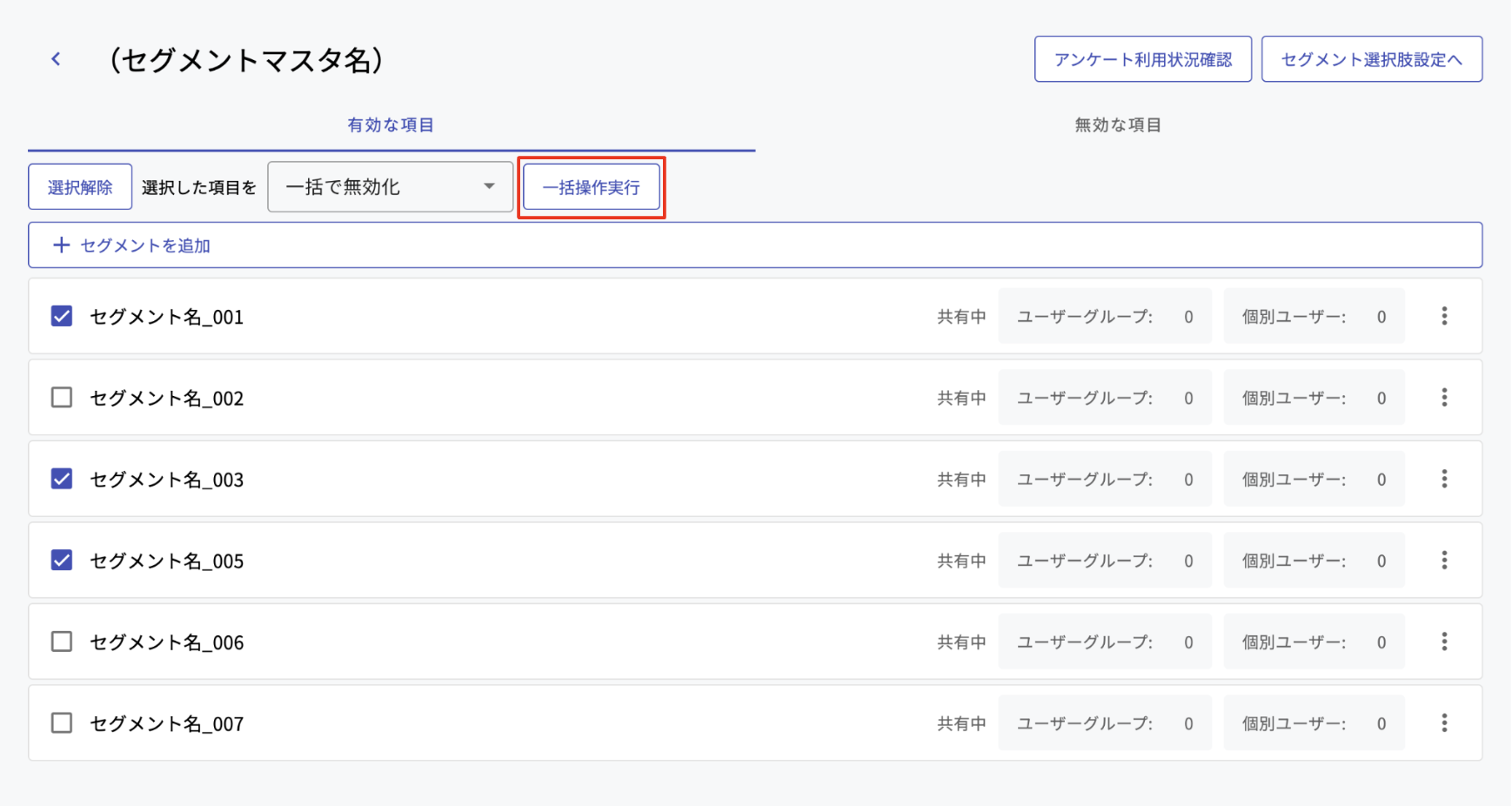Screen dimensions: 1512x806
Task: Click the 一括操作実行 button
Action: coord(592,187)
